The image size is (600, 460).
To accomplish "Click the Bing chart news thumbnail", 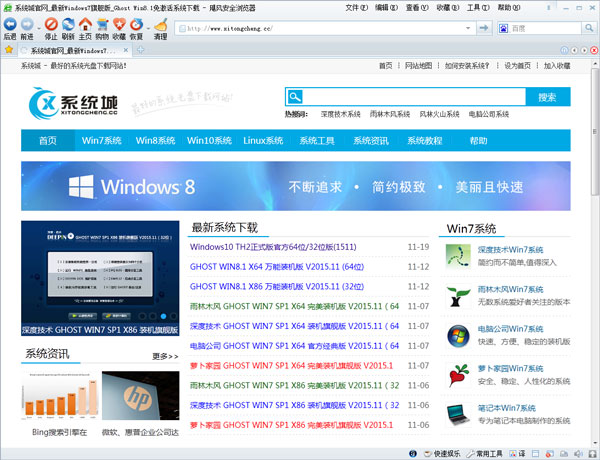I will pos(60,396).
